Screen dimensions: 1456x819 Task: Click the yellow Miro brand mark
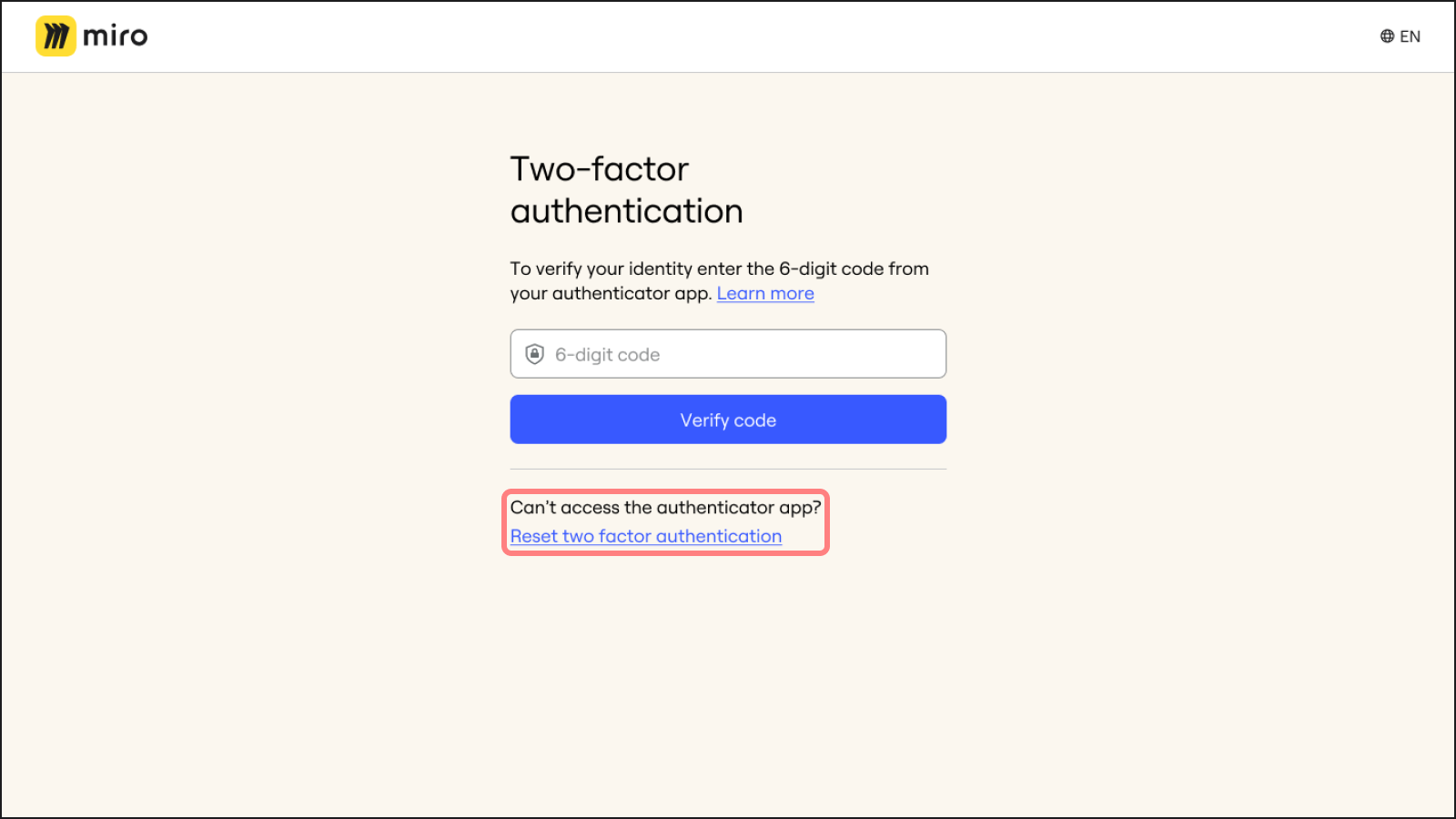coord(56,36)
